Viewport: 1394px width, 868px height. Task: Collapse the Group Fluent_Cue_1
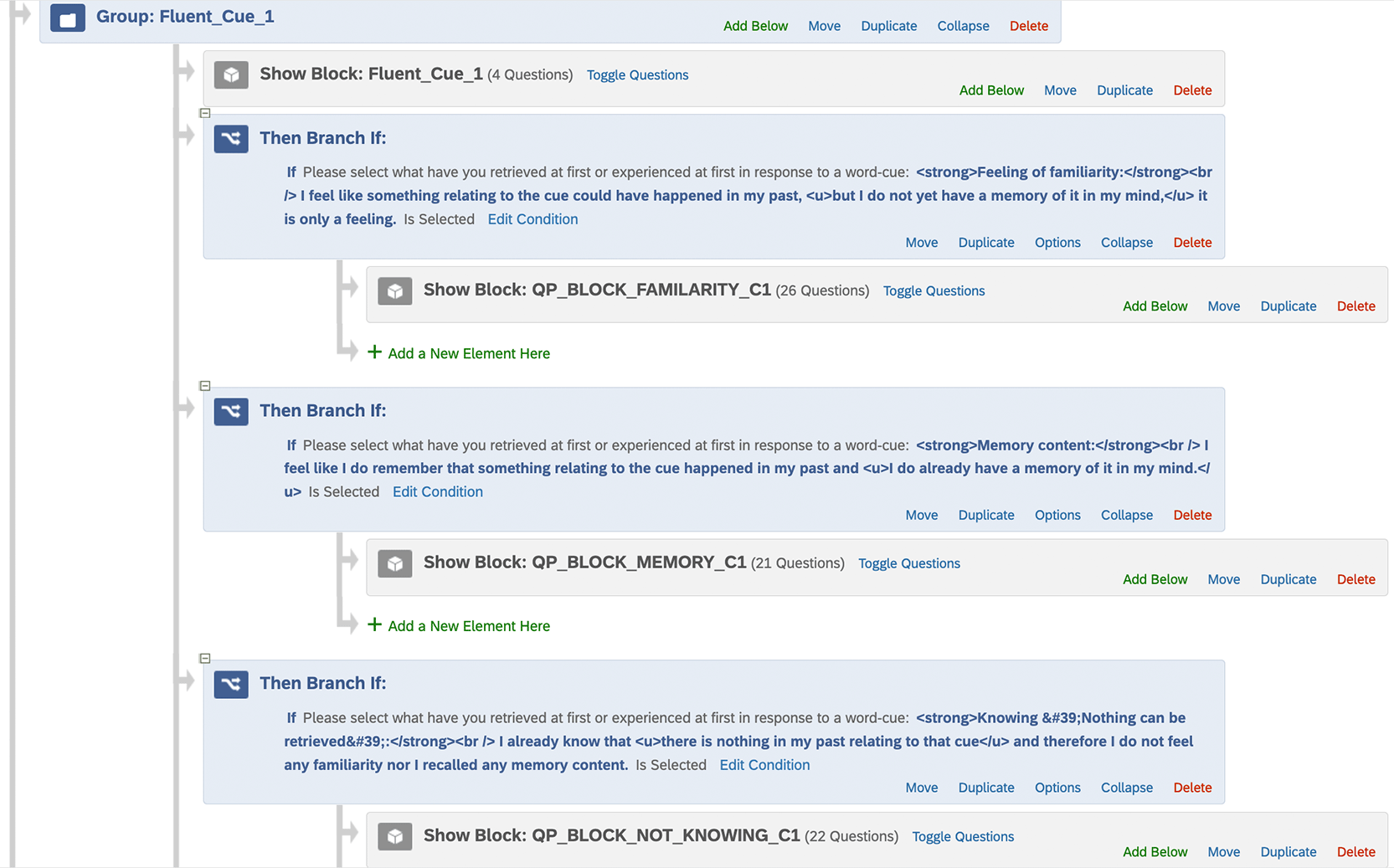(x=963, y=26)
